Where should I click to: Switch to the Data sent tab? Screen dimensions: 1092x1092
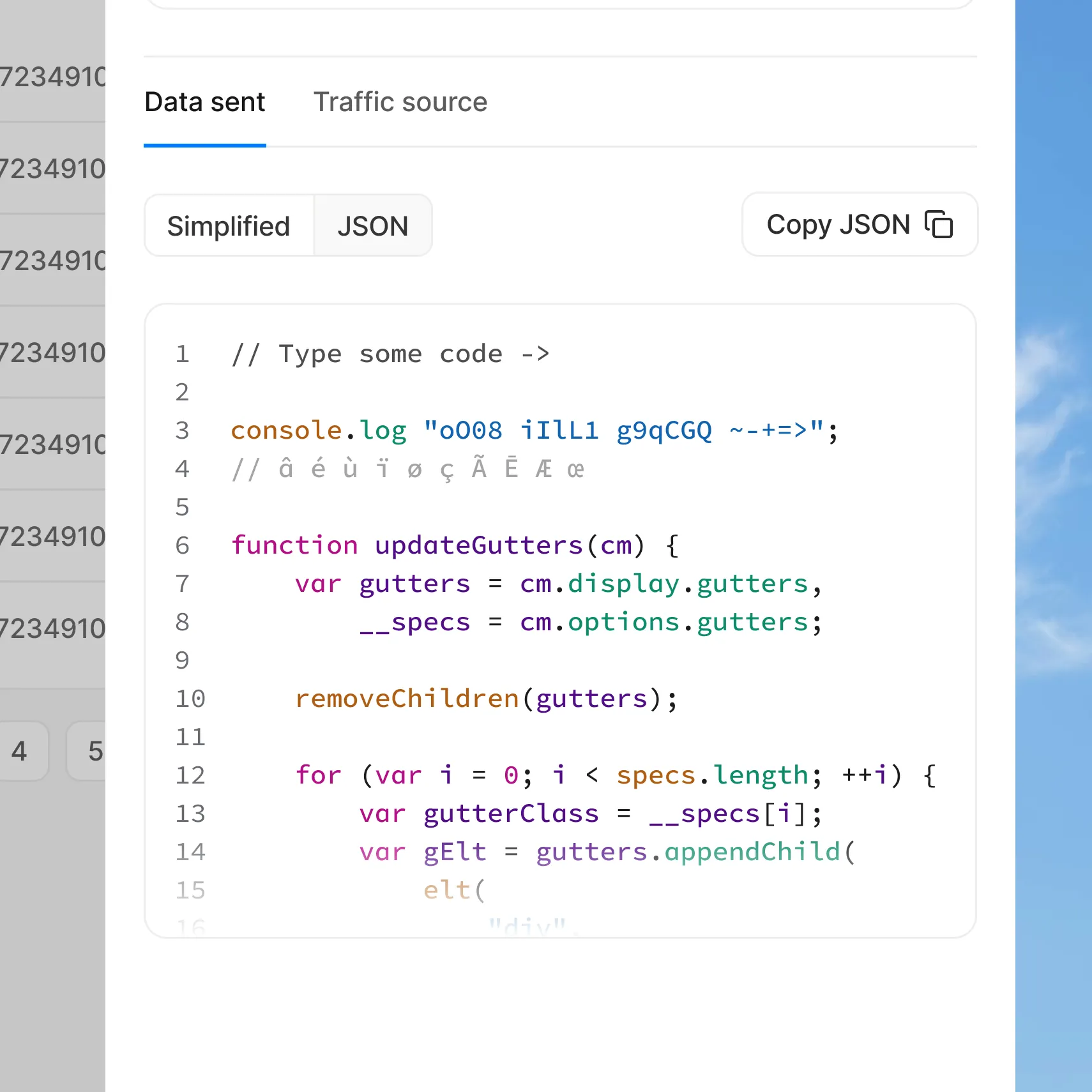point(204,102)
